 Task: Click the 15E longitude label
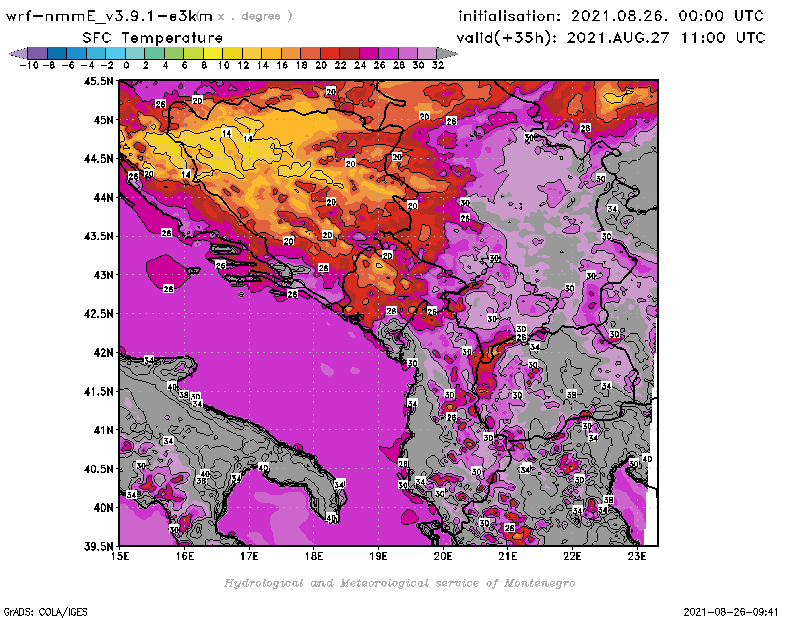coord(120,556)
